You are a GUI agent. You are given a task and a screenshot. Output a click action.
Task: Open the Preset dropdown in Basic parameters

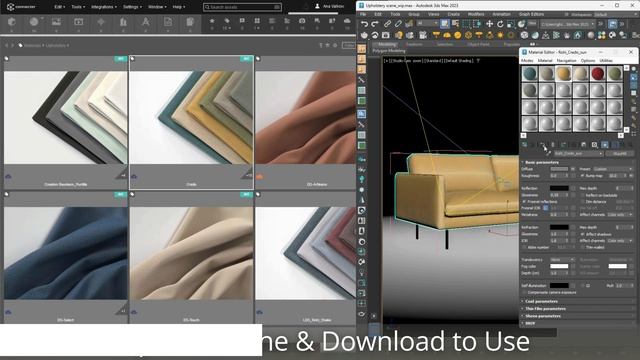click(612, 169)
